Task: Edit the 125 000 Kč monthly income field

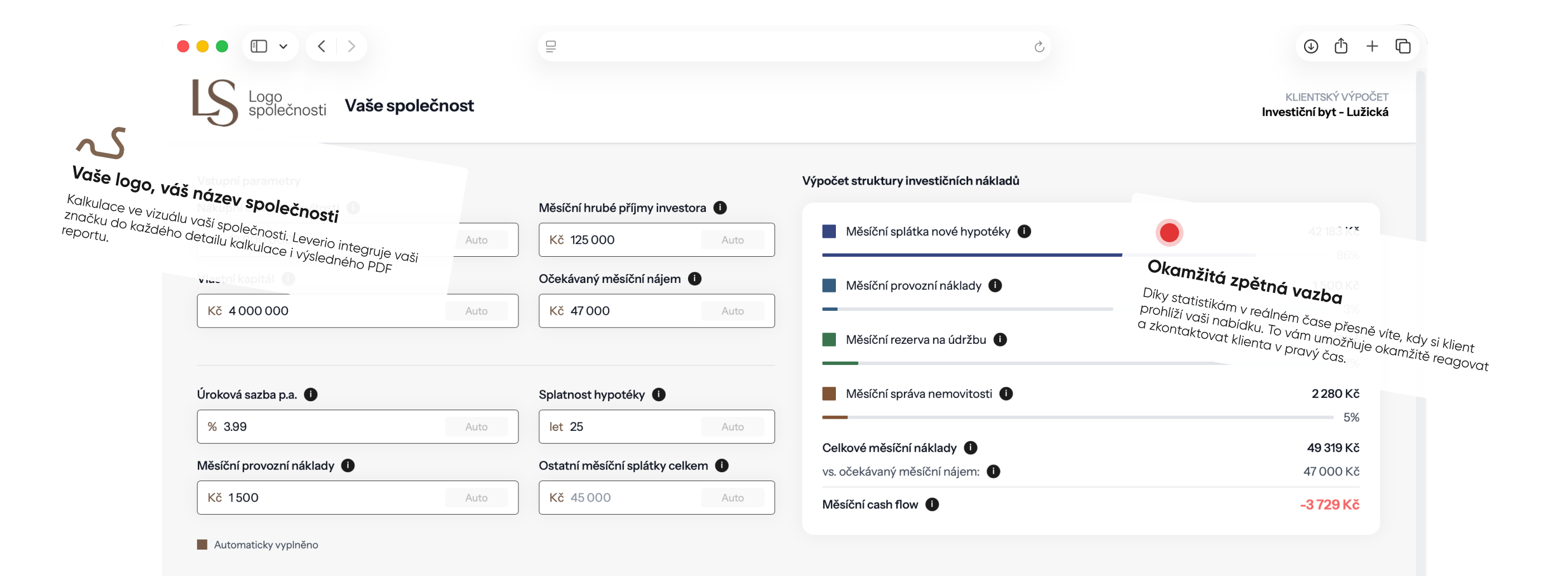Action: click(656, 240)
